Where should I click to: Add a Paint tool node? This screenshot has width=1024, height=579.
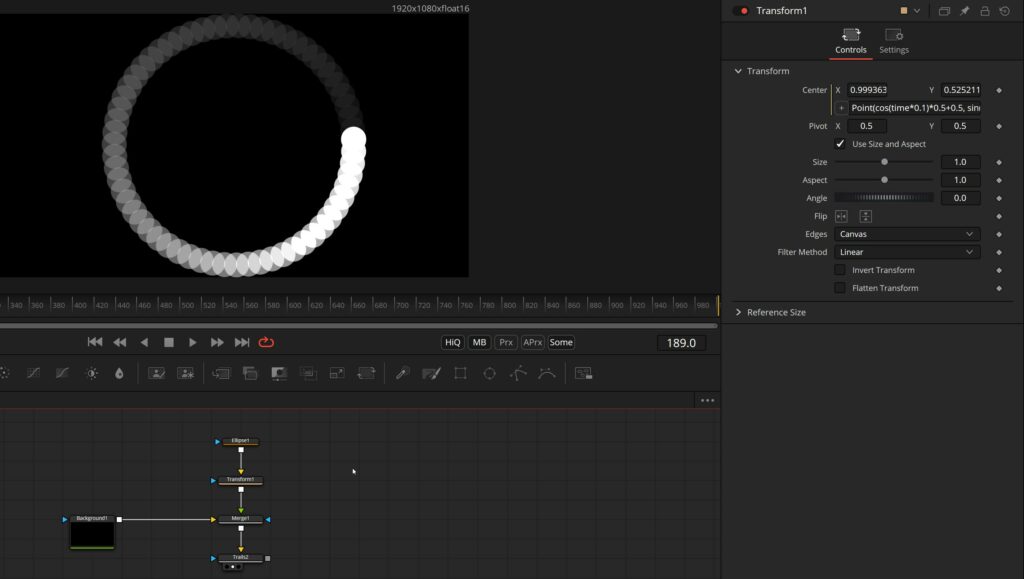(x=431, y=373)
